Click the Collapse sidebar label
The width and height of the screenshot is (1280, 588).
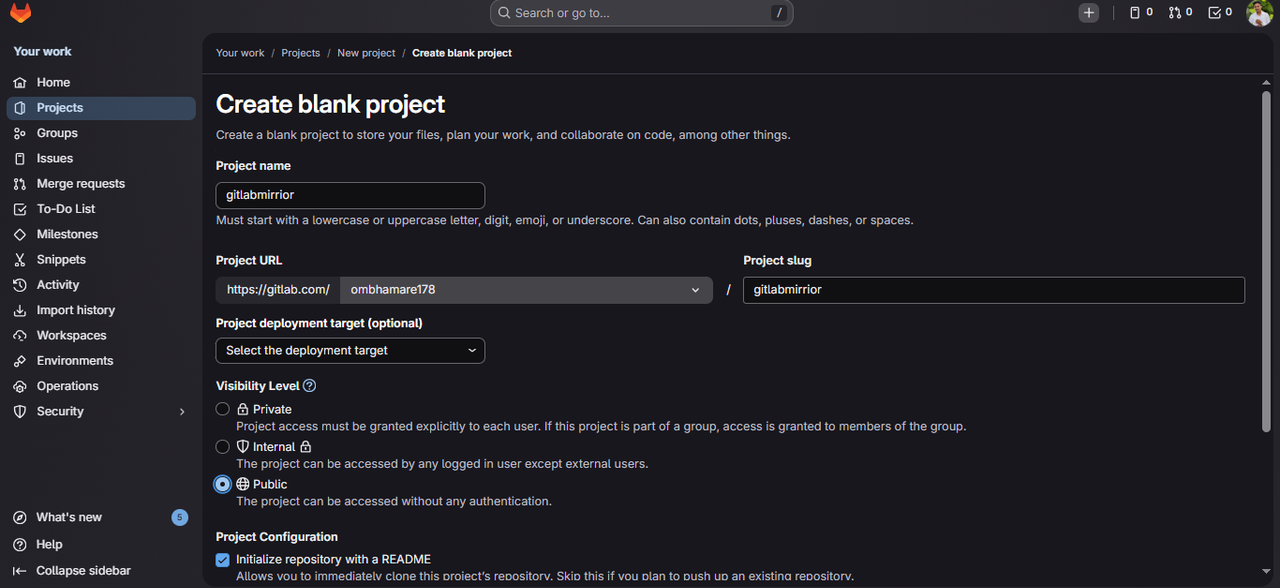pyautogui.click(x=84, y=571)
